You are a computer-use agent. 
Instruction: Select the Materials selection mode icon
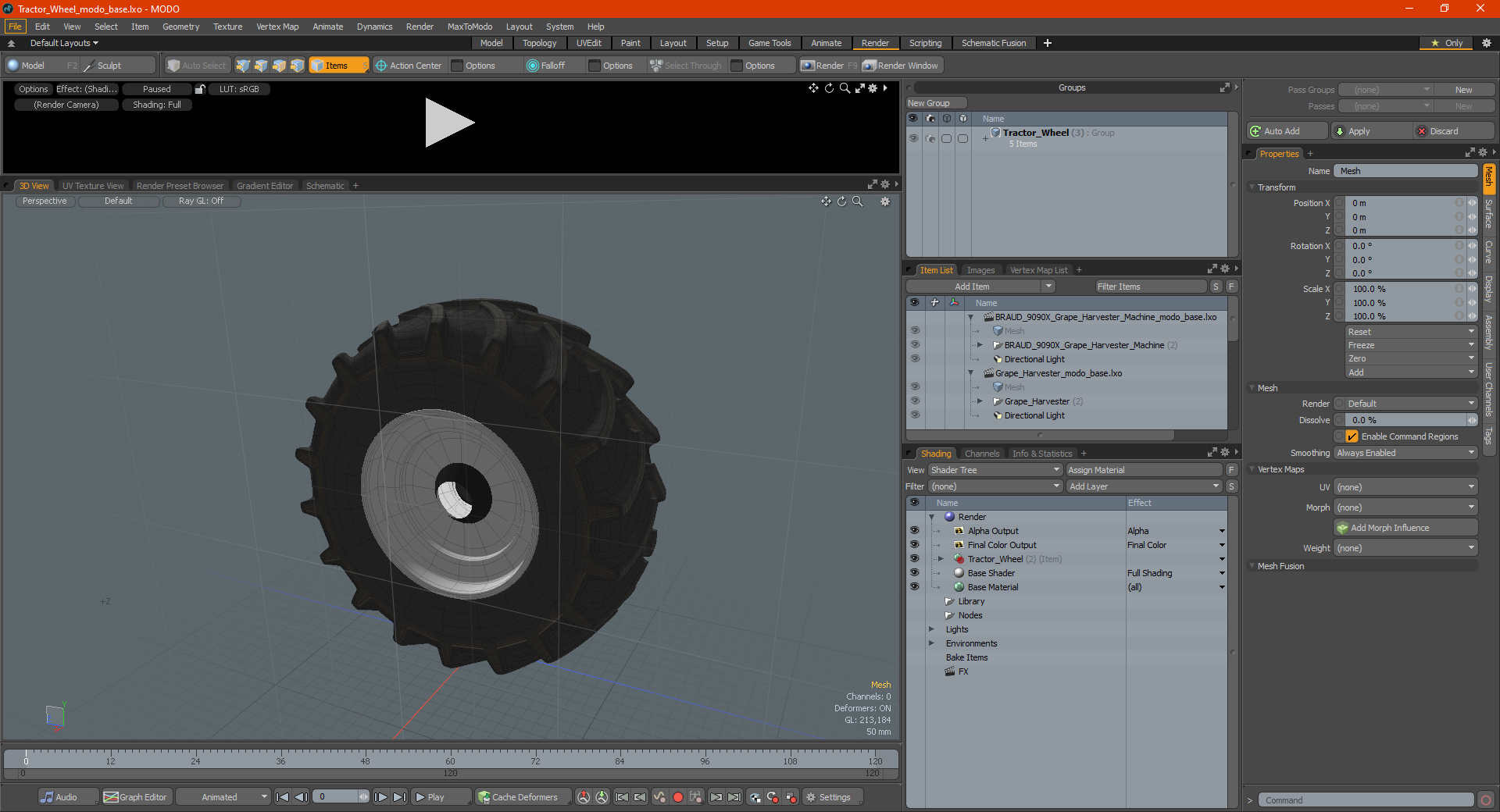(x=297, y=66)
